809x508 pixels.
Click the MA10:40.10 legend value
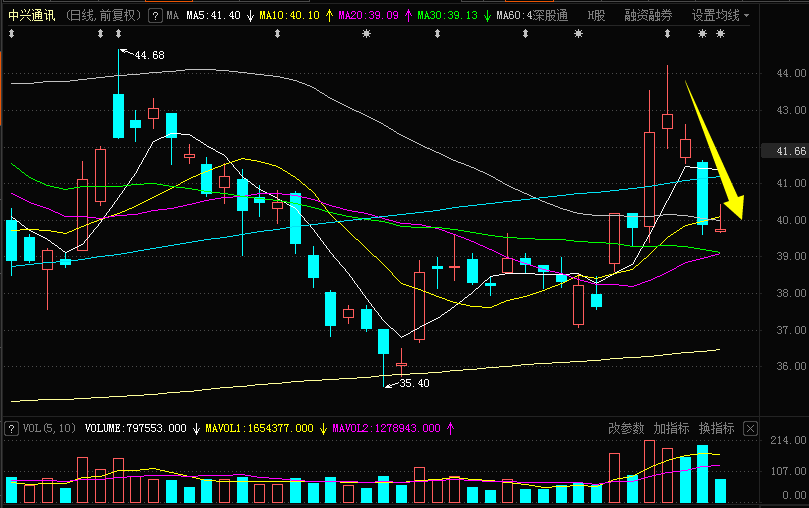point(289,15)
